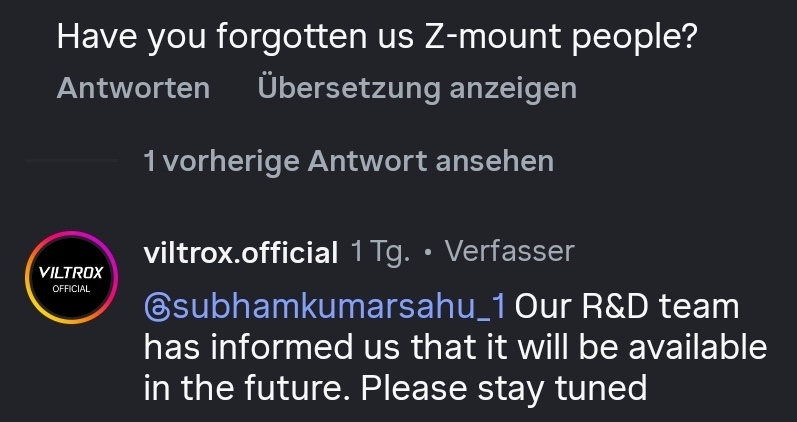This screenshot has height=422, width=797.
Task: Open the Viltrox Official profile picture
Action: (65, 278)
